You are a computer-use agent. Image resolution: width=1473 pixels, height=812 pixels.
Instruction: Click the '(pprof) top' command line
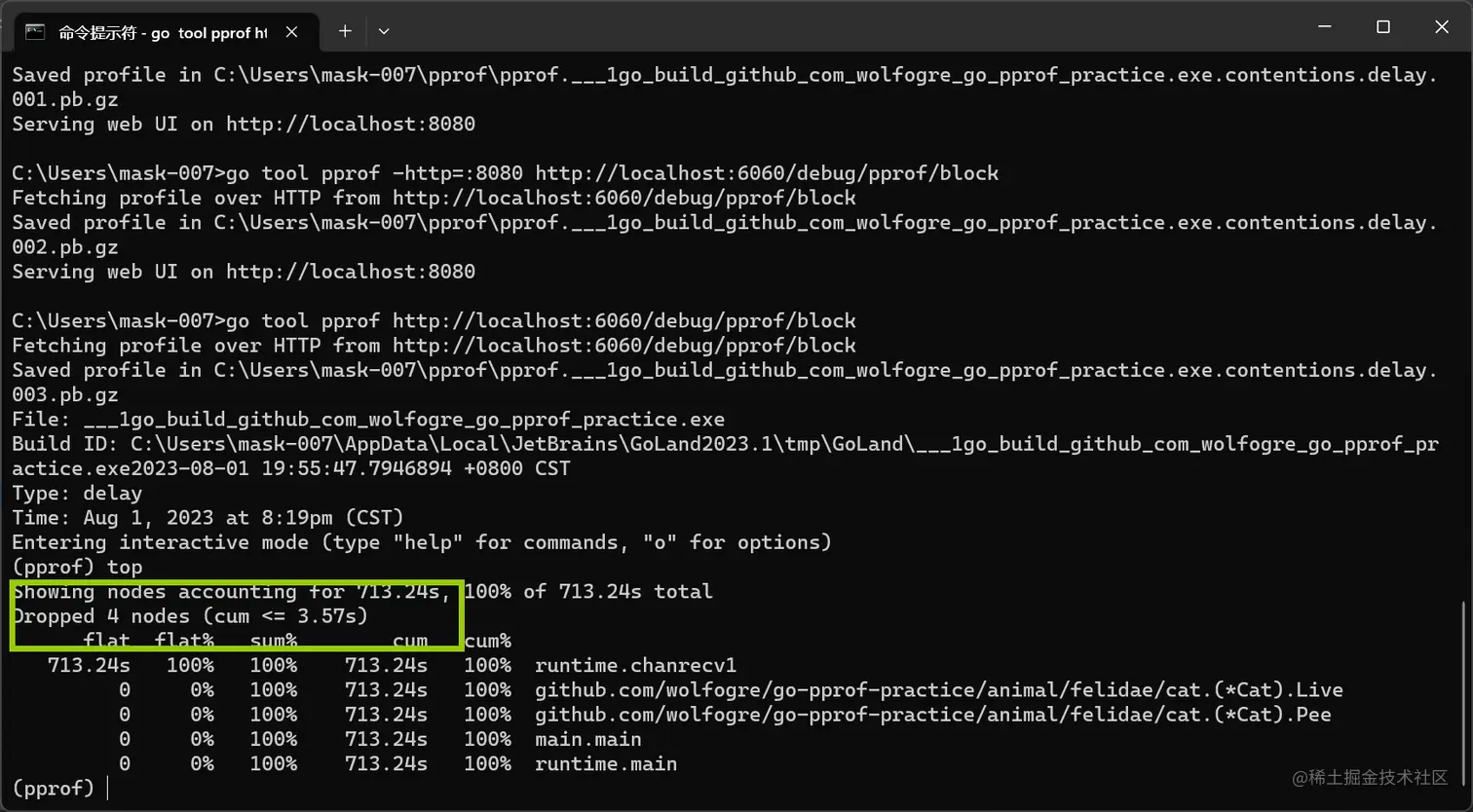tap(77, 567)
